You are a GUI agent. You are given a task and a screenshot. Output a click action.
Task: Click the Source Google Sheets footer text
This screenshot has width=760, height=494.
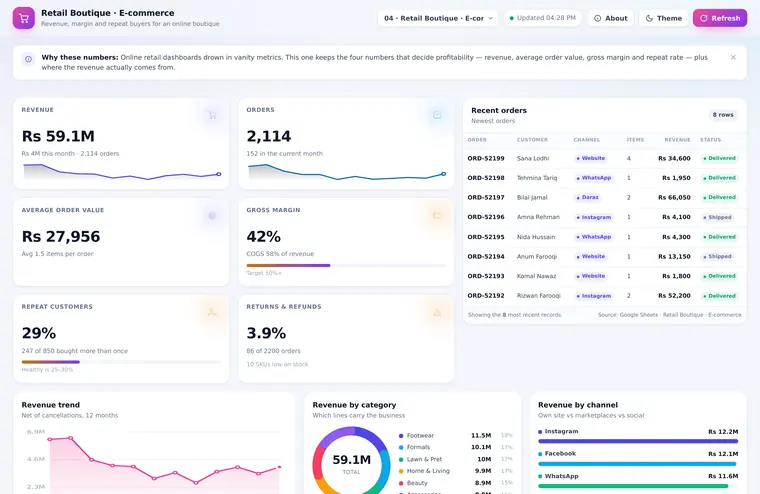tap(669, 315)
